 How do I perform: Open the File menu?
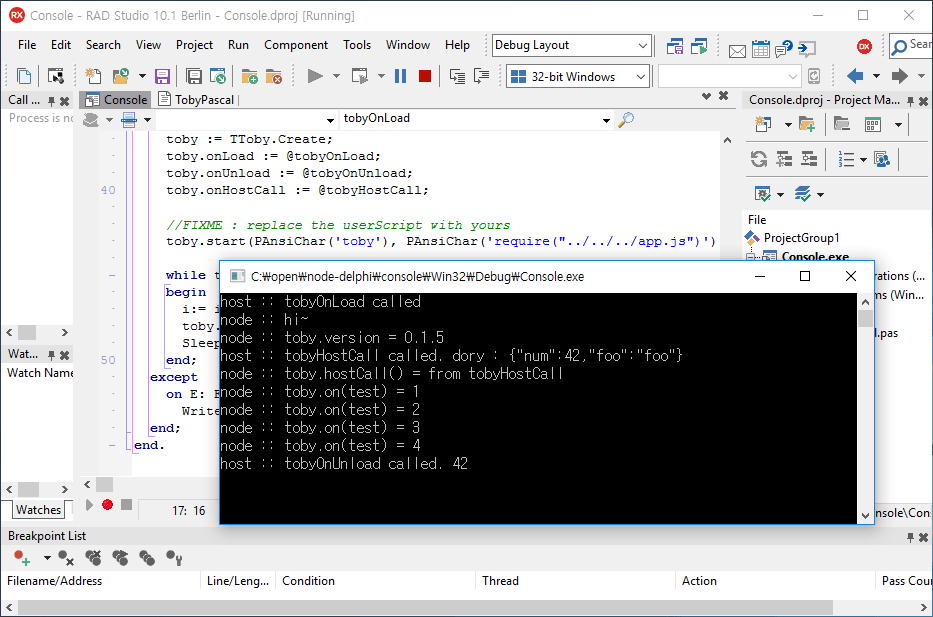pos(27,45)
